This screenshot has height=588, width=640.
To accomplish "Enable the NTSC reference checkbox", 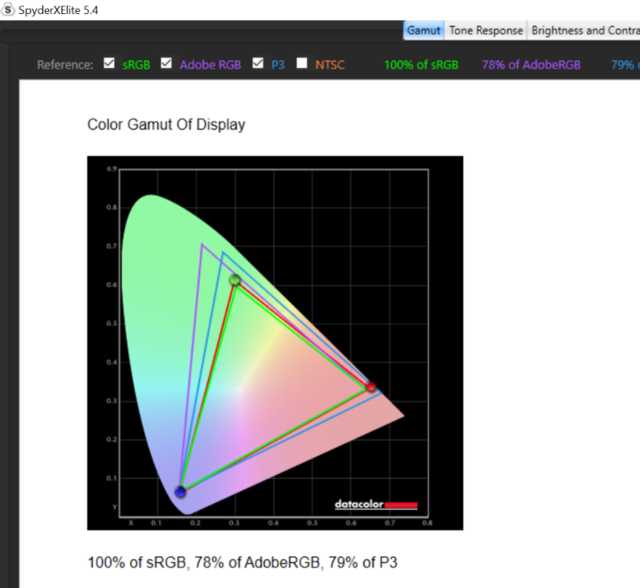I will coord(302,65).
